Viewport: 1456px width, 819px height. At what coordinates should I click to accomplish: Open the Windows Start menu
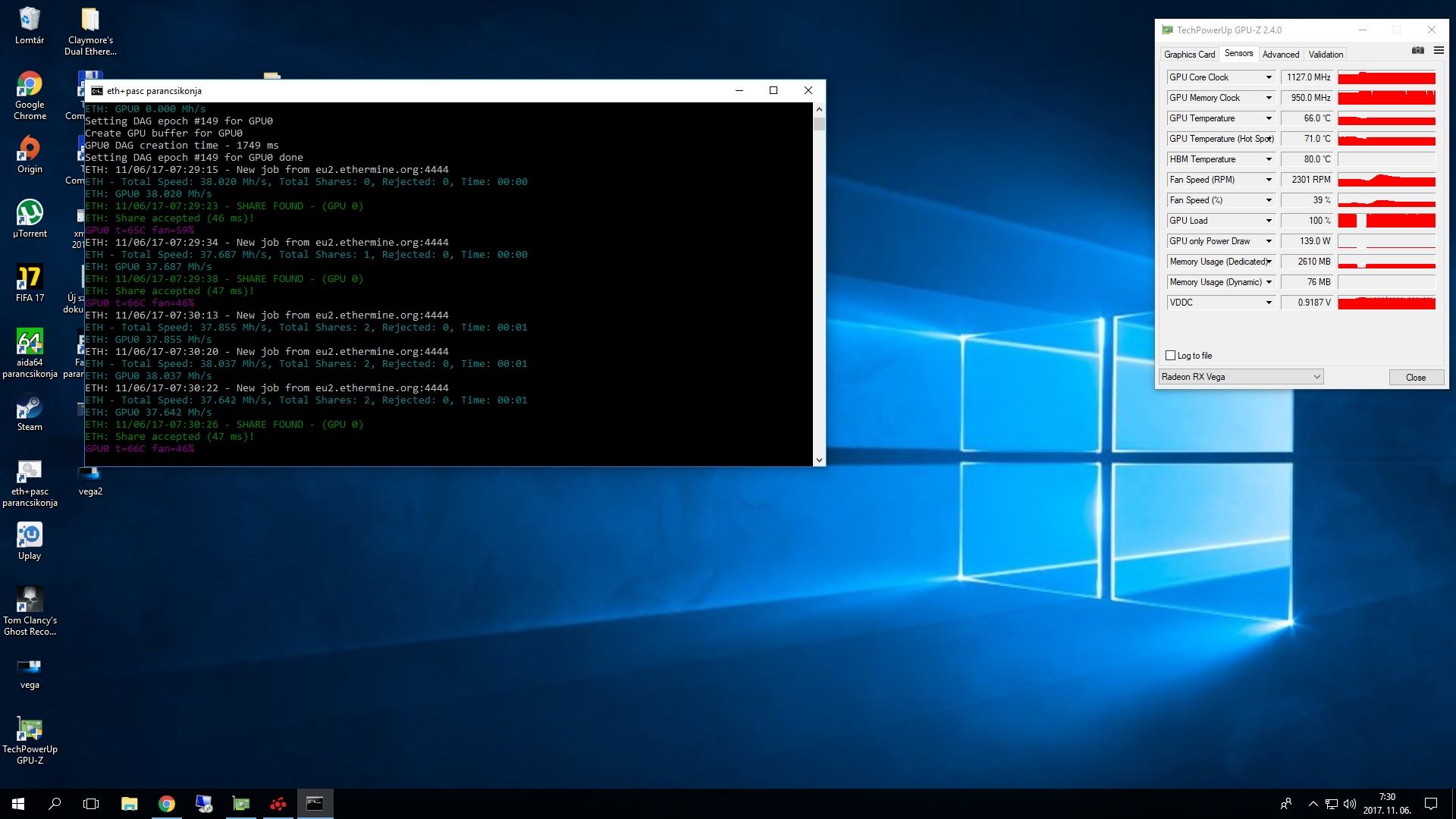(x=18, y=804)
